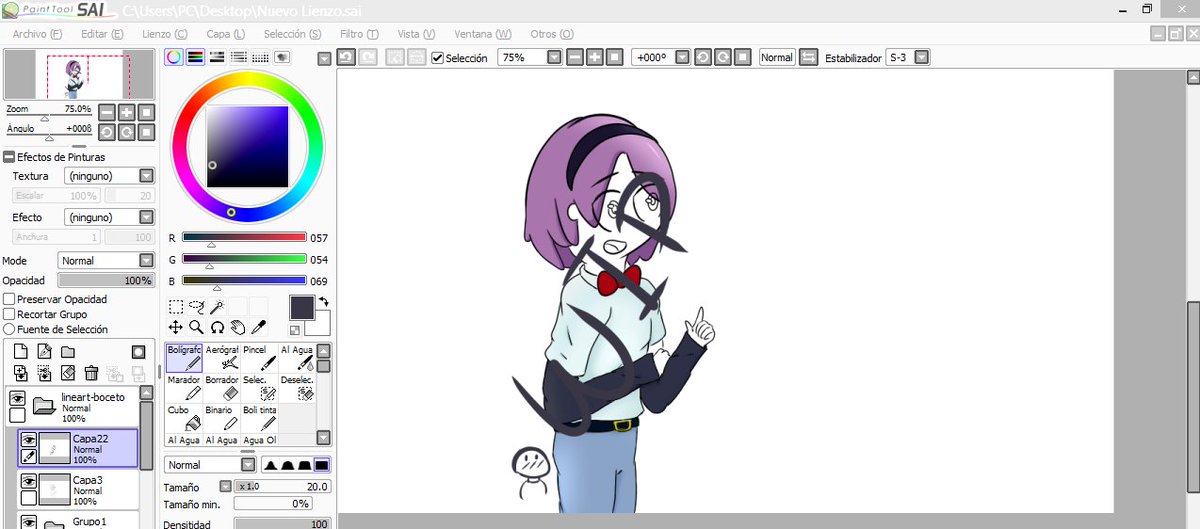This screenshot has height=529, width=1200.
Task: Click the Normal view mode button
Action: click(x=777, y=58)
